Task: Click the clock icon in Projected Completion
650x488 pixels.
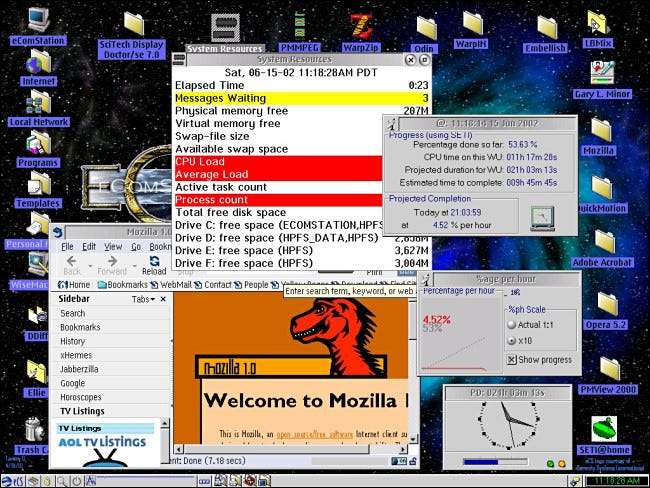Action: click(x=541, y=217)
